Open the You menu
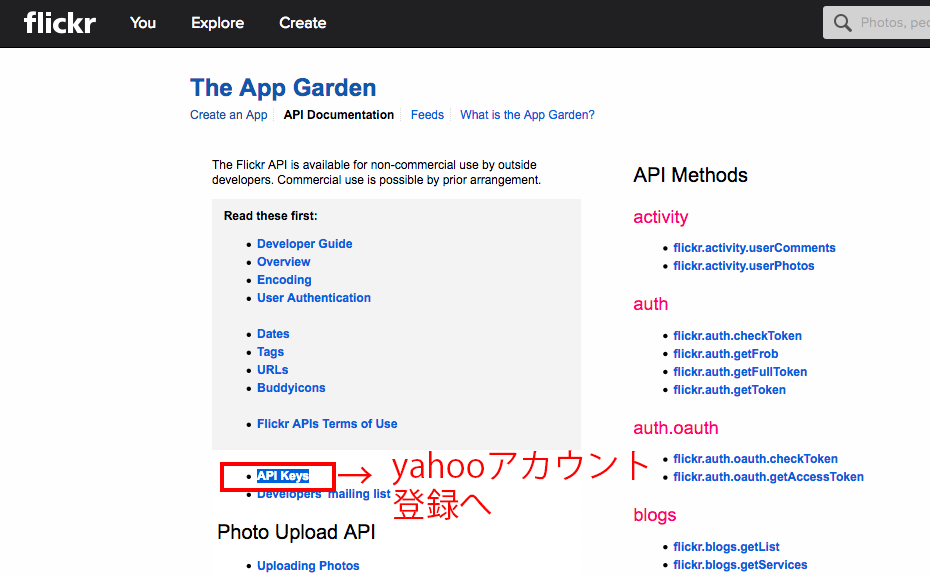The height and width of the screenshot is (576, 930). [x=142, y=23]
